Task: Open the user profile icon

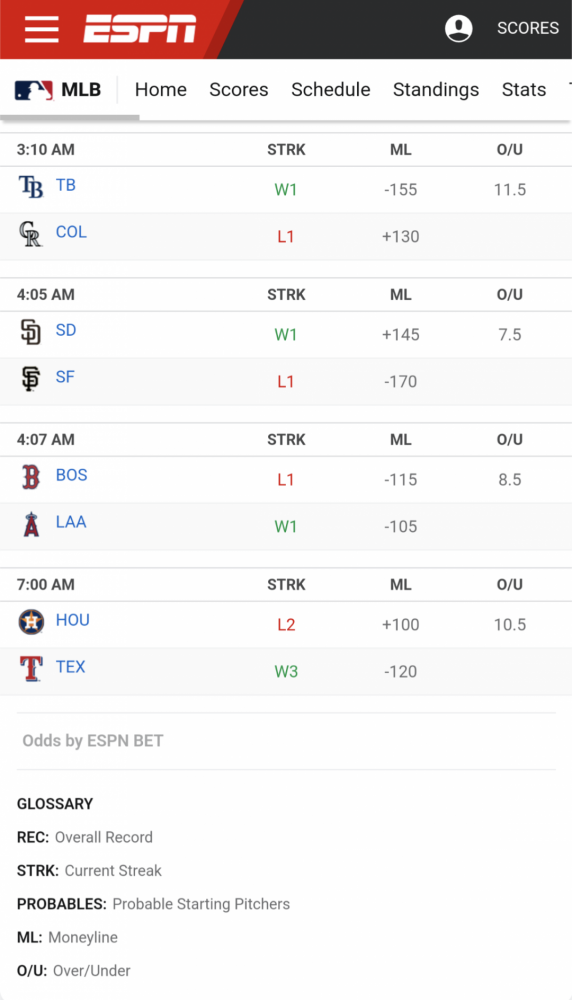Action: (x=458, y=28)
